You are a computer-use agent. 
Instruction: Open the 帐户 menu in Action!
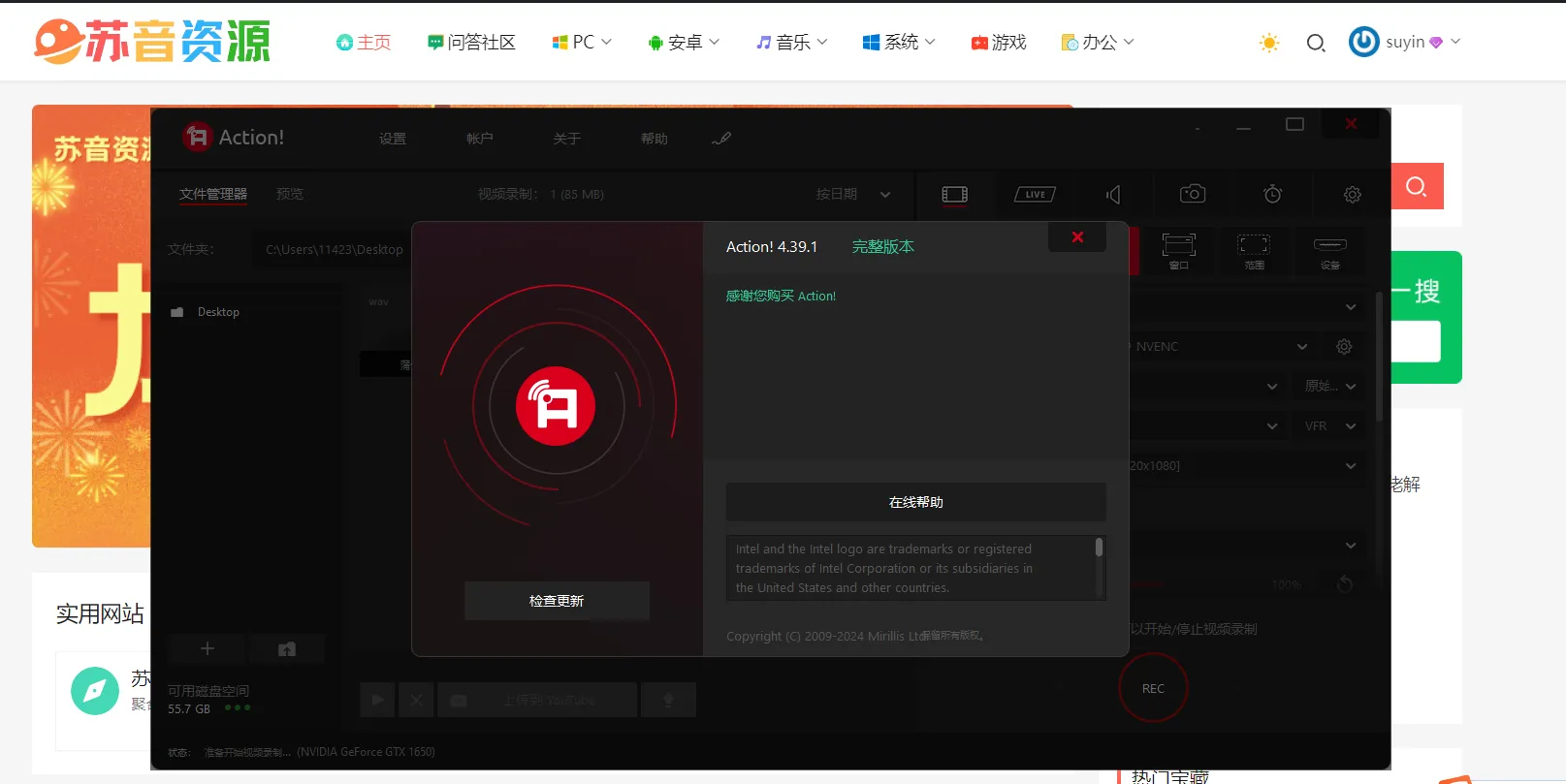pyautogui.click(x=480, y=139)
